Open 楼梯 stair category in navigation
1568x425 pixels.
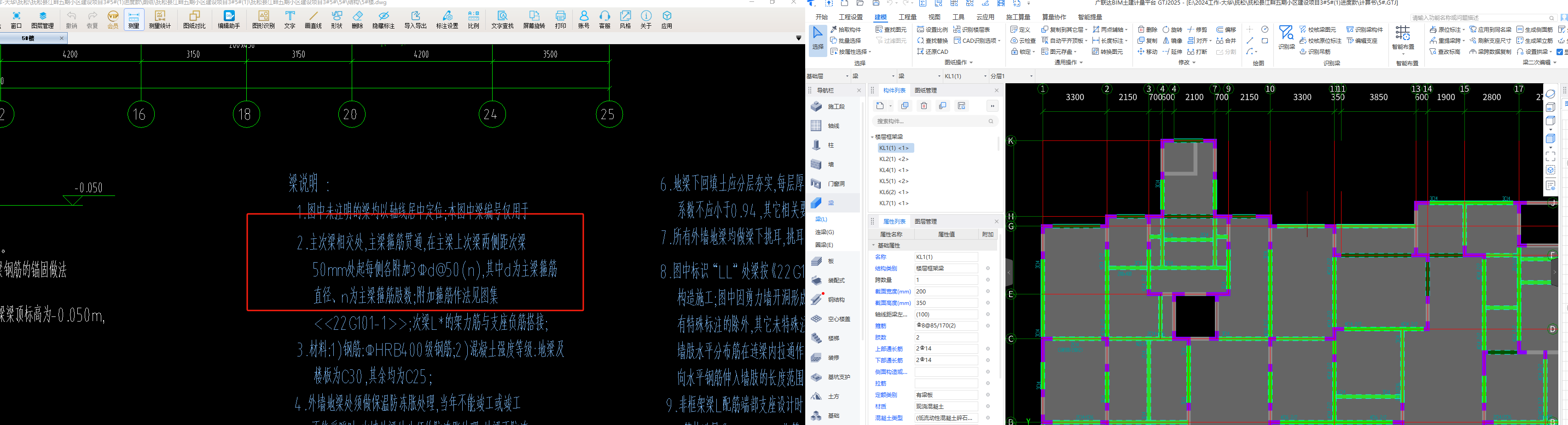[x=825, y=338]
